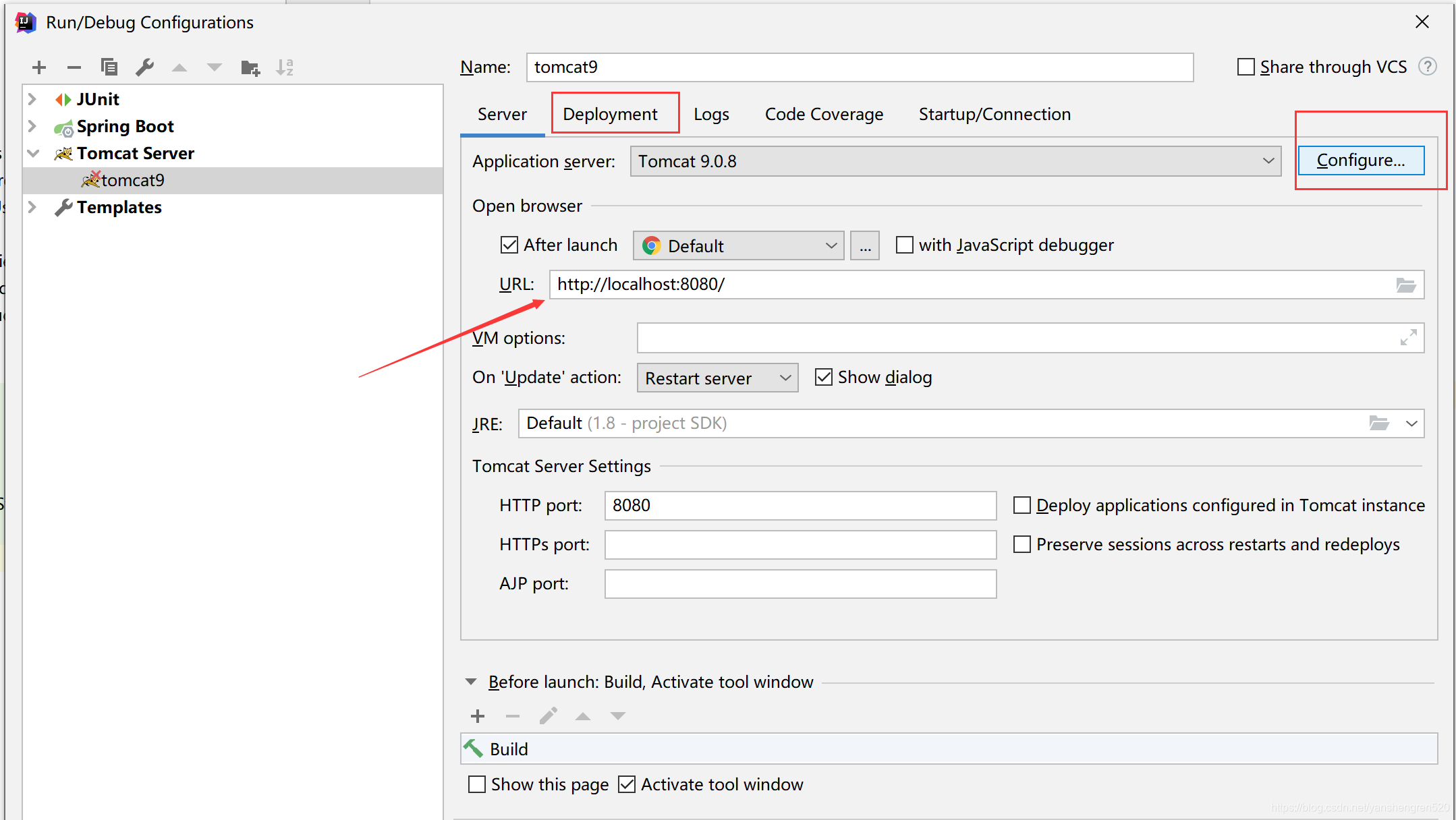Select the Build task row

click(949, 749)
